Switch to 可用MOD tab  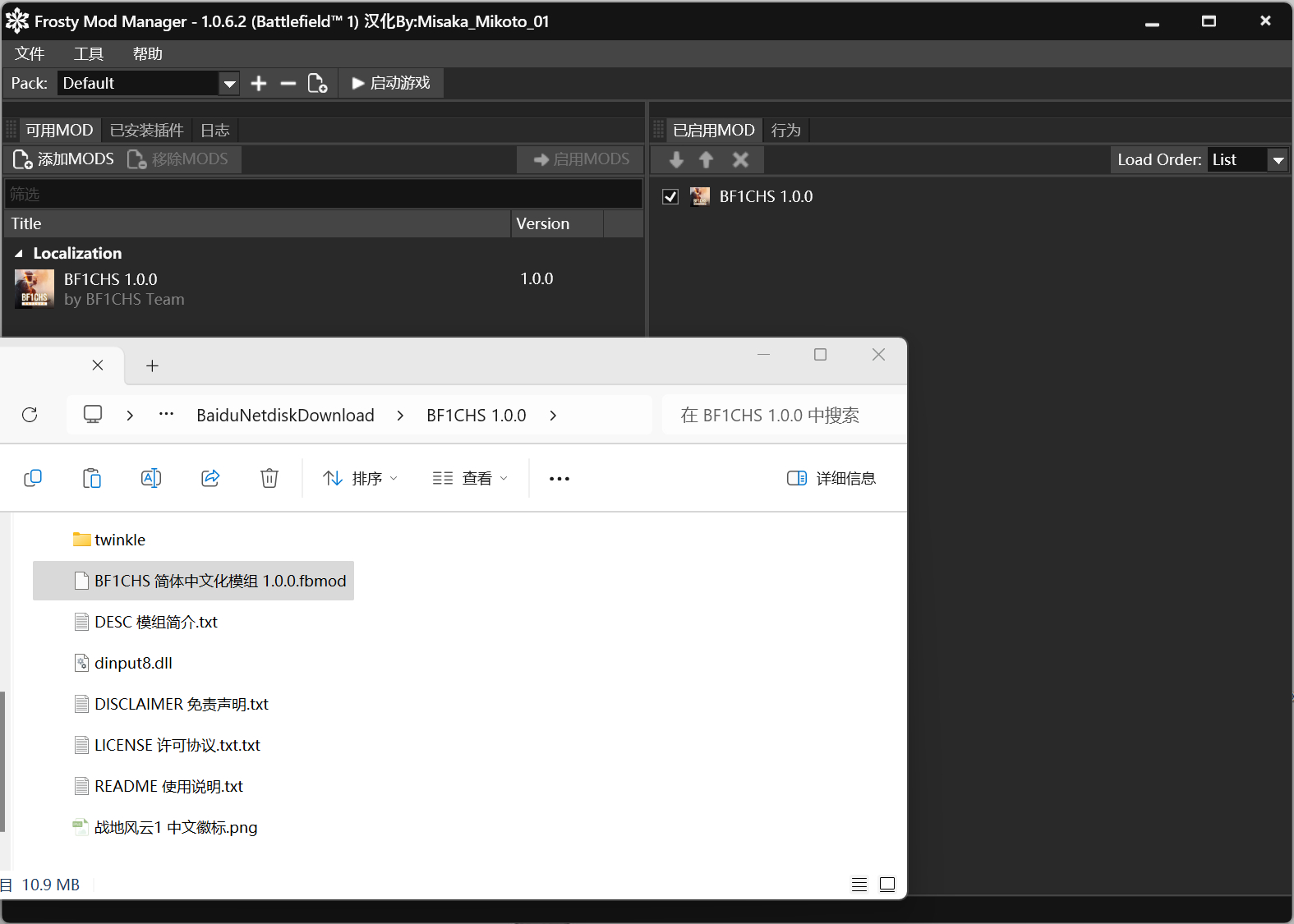tap(59, 130)
